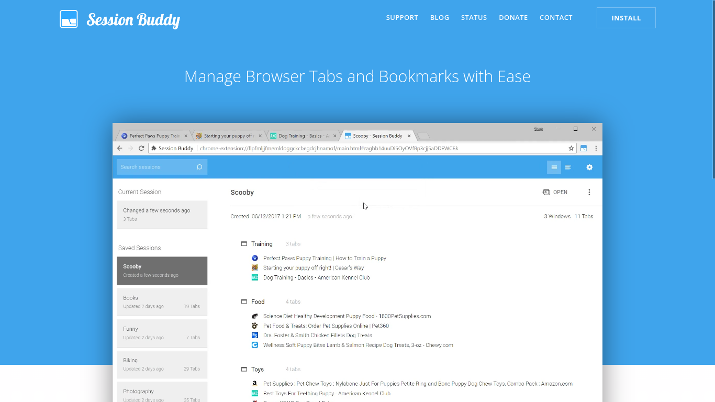This screenshot has height=402, width=715.
Task: Select the Scooby saved session
Action: 162,271
